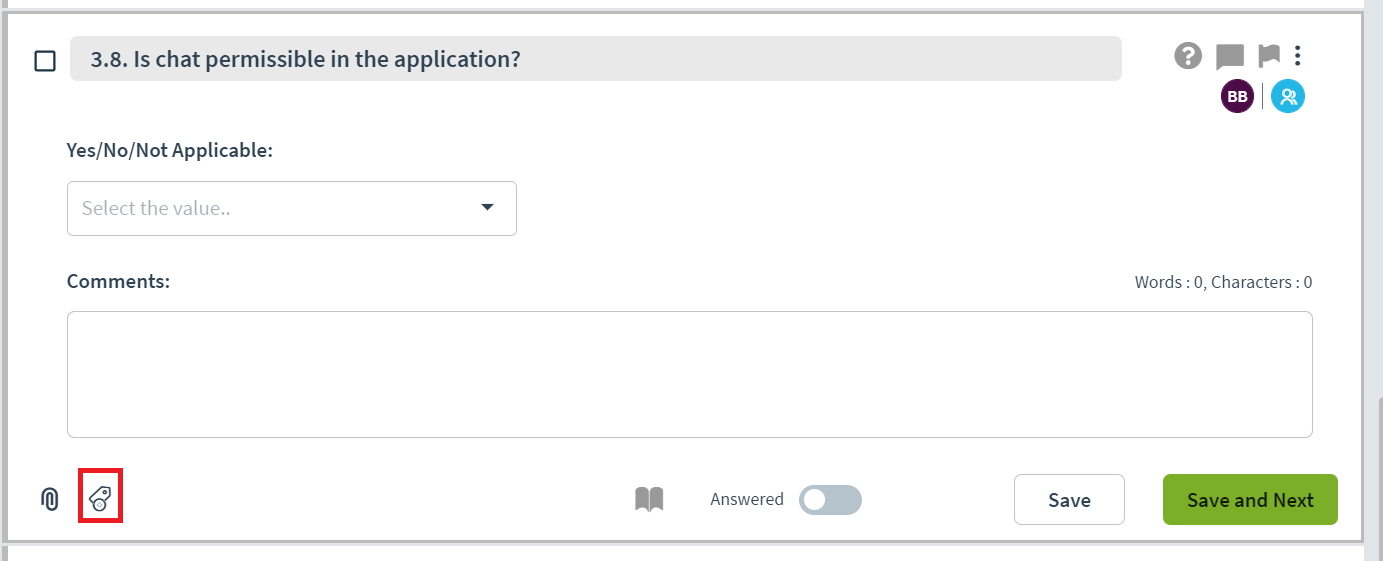Flag question 3.8 with the flag icon
1383x561 pixels.
coord(1269,56)
